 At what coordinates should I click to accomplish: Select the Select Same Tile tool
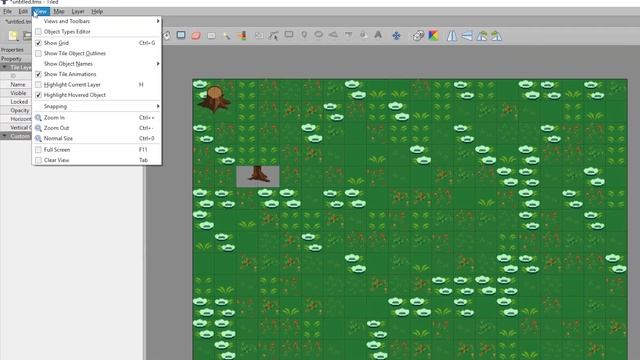click(x=242, y=36)
